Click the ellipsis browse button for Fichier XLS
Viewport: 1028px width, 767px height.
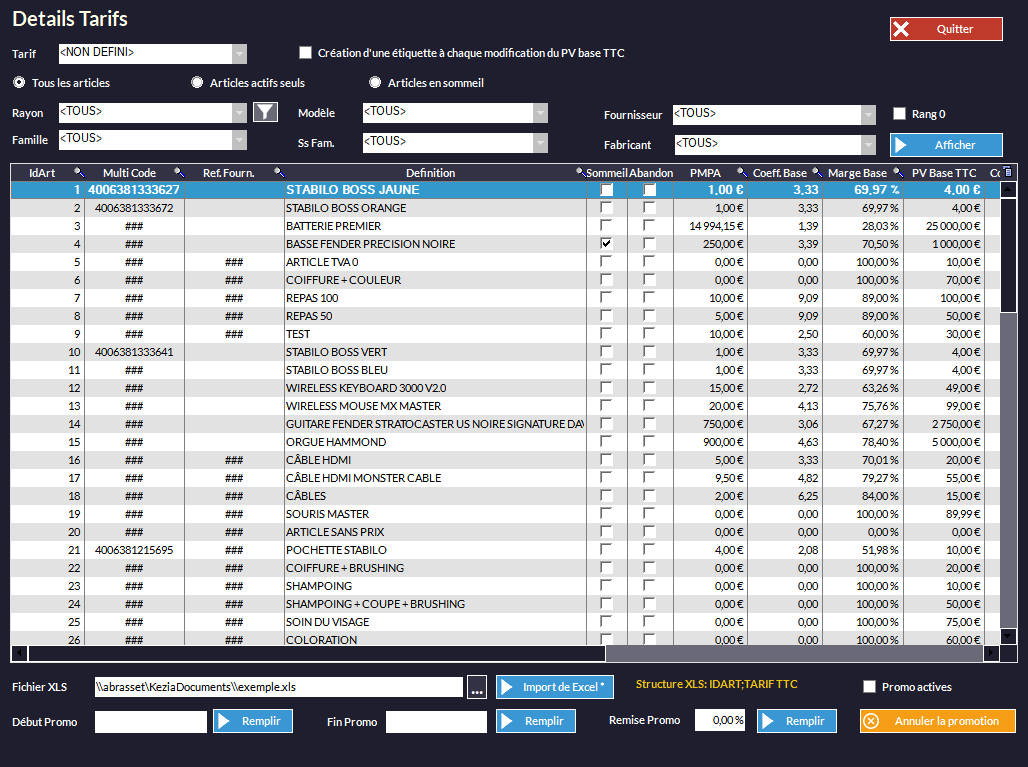tap(477, 687)
